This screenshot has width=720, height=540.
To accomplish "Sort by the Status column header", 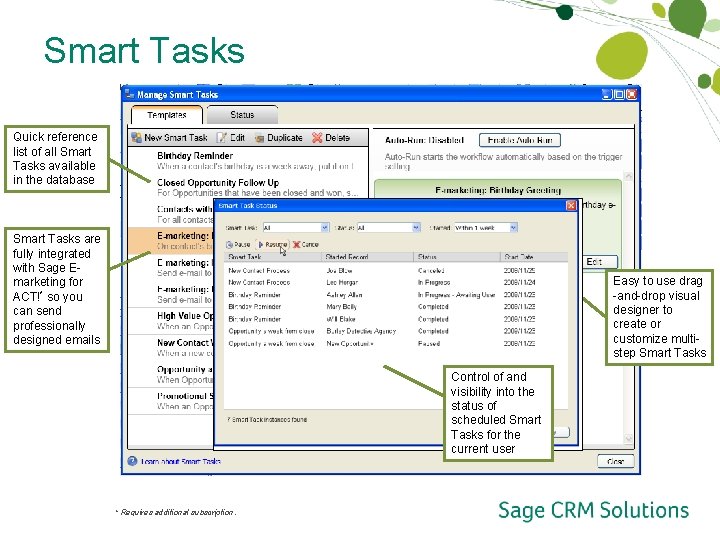I will click(457, 257).
